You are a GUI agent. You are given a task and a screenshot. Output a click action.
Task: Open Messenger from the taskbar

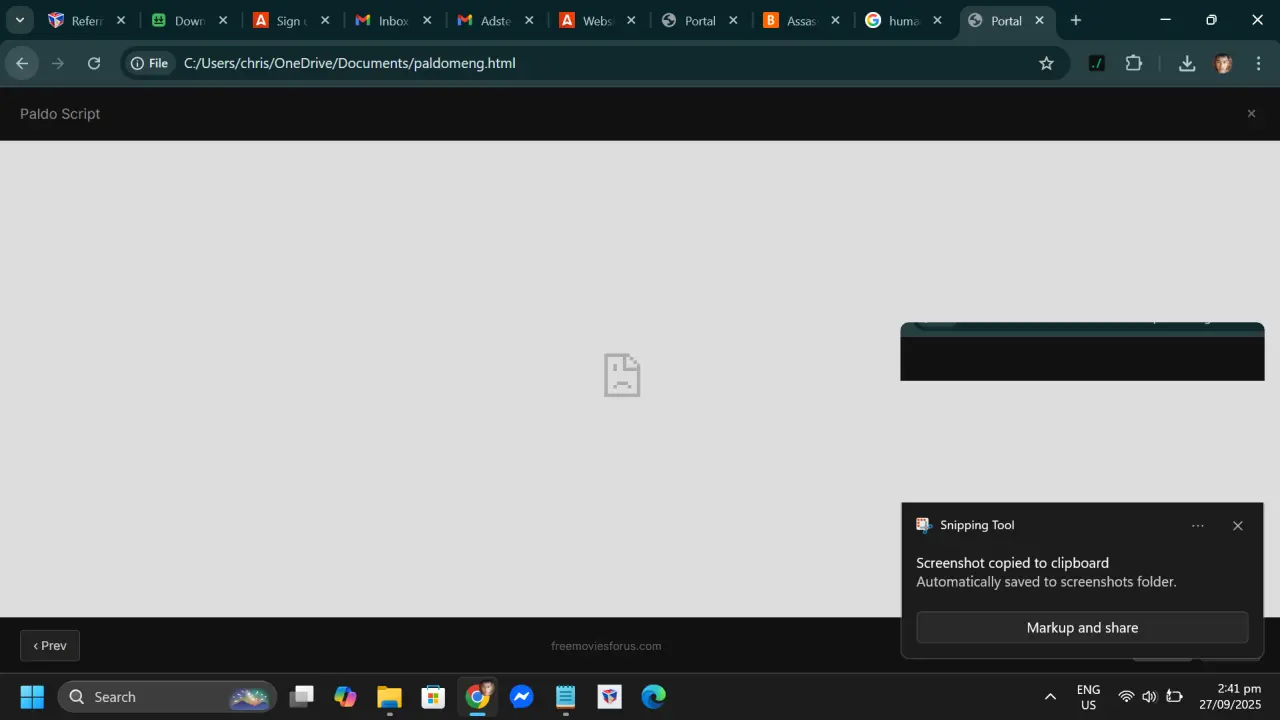(x=522, y=697)
